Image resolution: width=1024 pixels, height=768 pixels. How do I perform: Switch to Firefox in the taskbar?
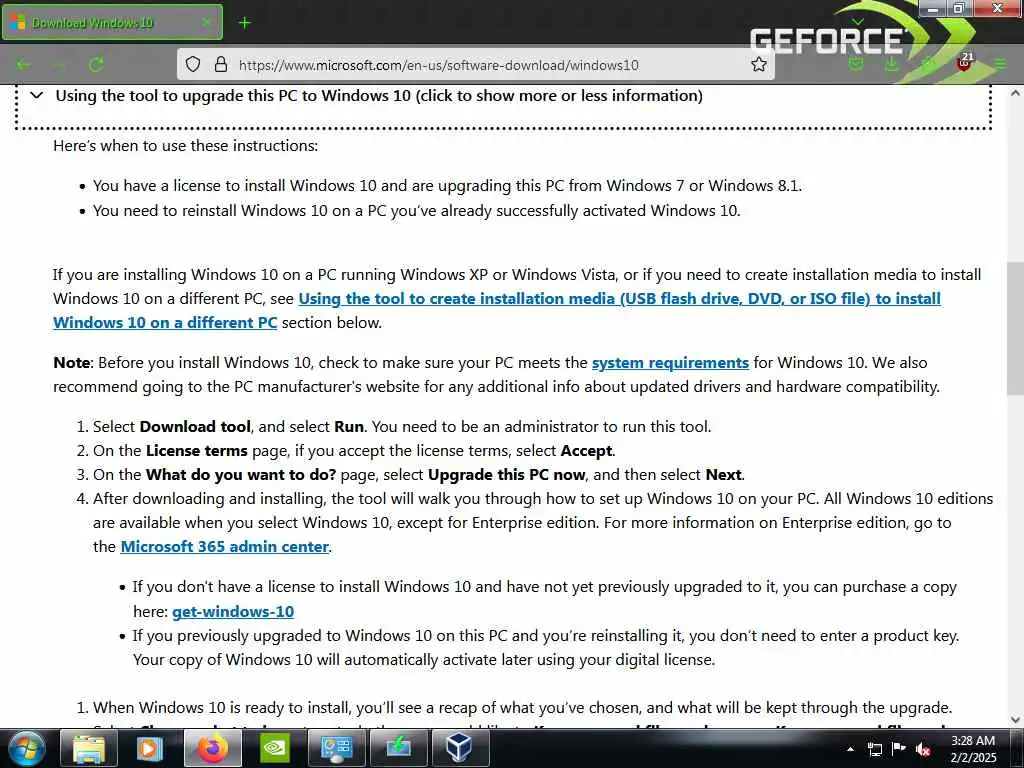pos(212,748)
